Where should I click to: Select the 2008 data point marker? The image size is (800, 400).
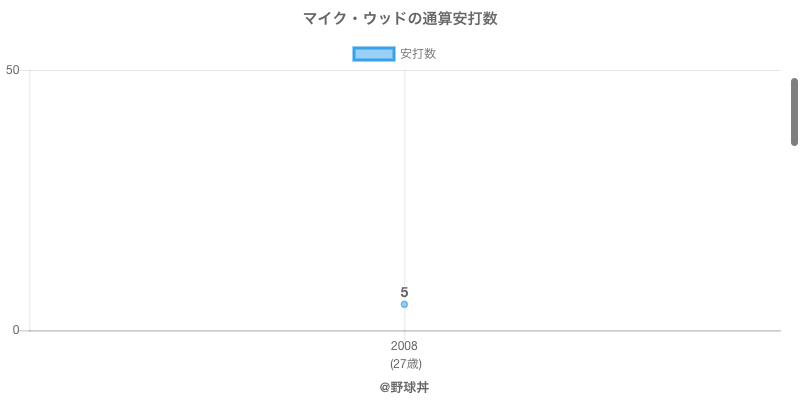(x=404, y=304)
